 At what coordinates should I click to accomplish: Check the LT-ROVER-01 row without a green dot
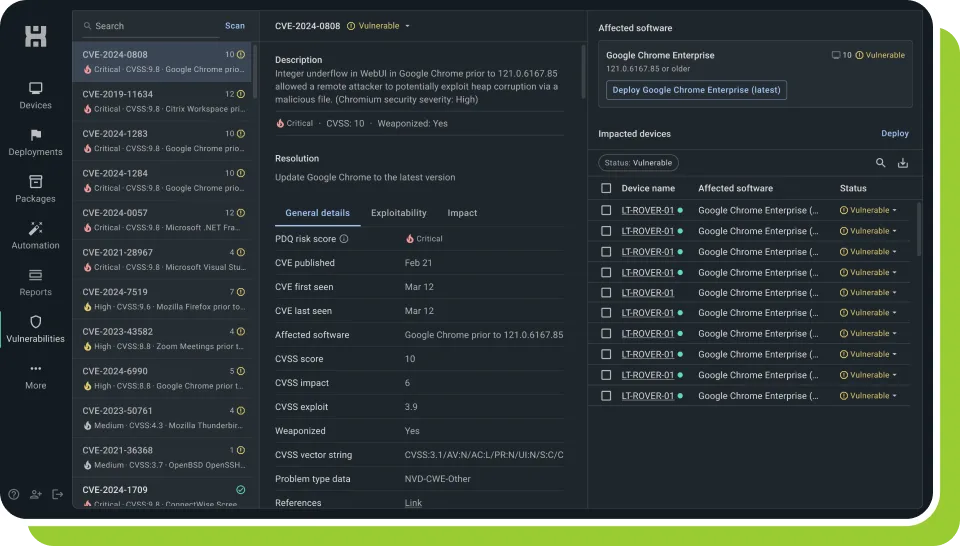[606, 293]
